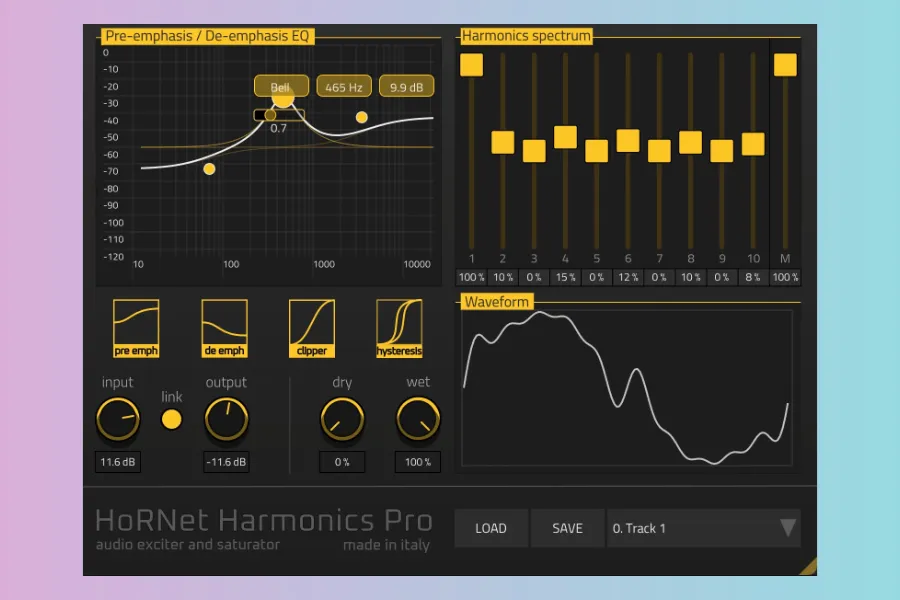Enable the hysteresis mode icon

pyautogui.click(x=399, y=328)
